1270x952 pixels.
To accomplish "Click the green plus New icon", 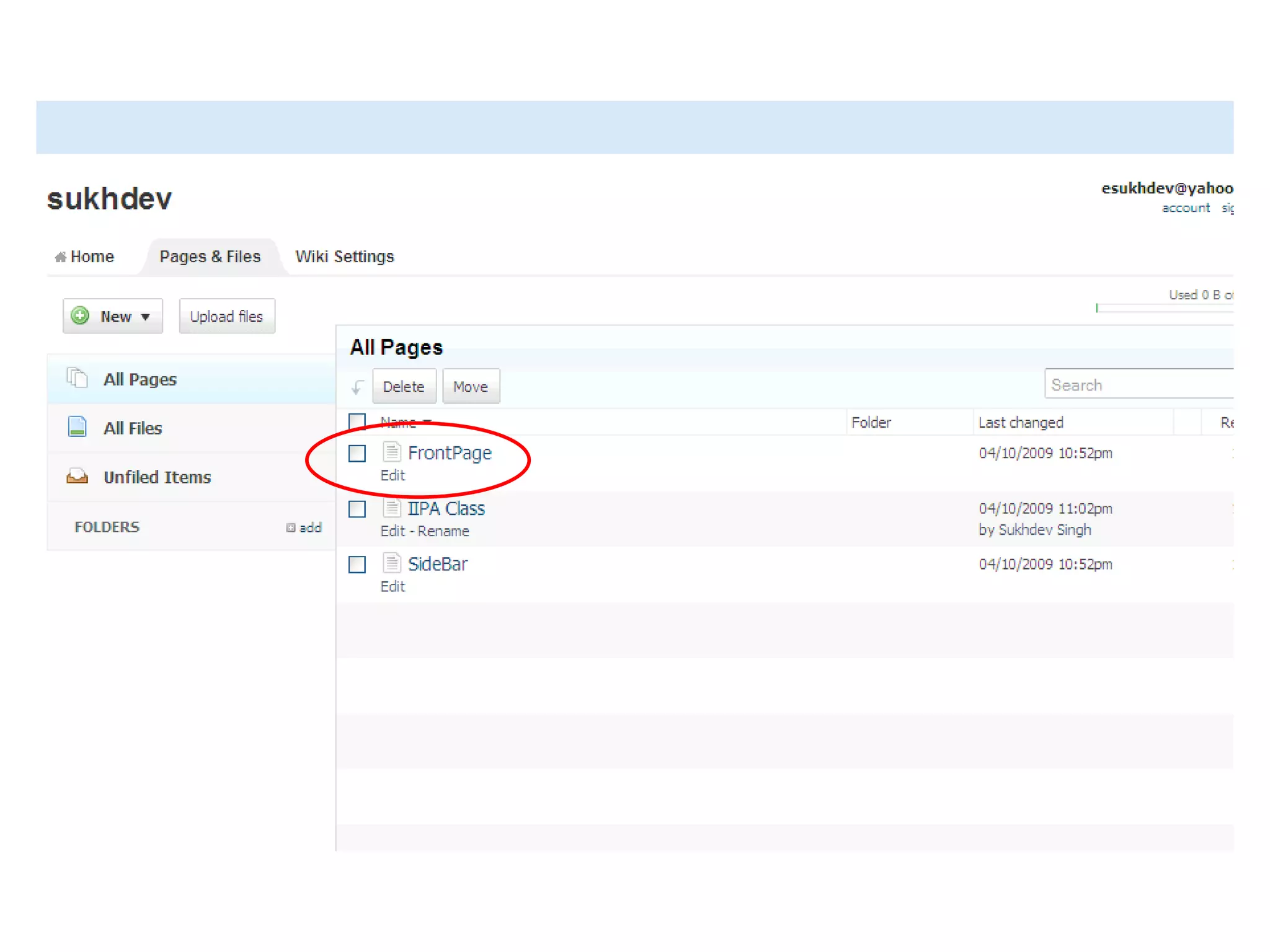I will (80, 316).
